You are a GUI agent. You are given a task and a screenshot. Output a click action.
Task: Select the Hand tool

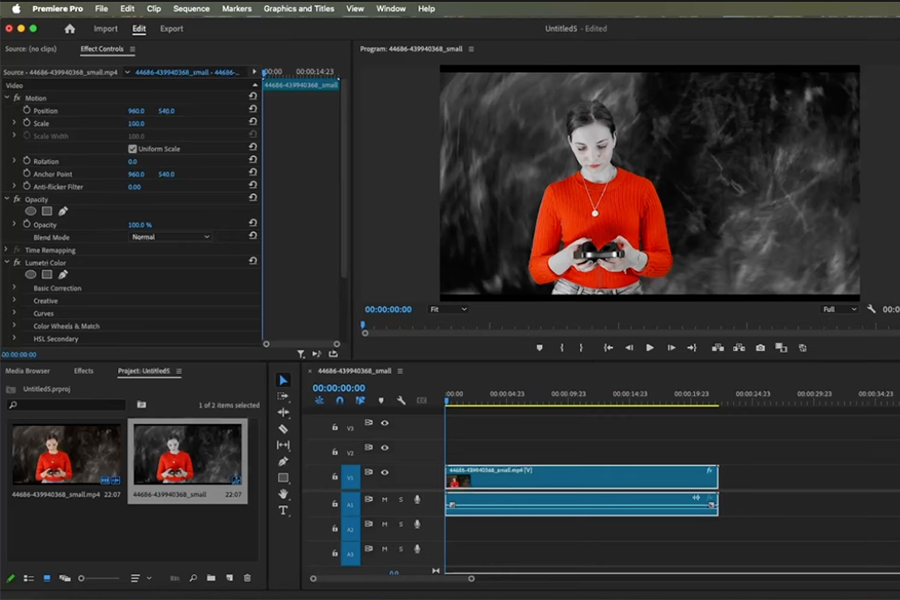[285, 494]
